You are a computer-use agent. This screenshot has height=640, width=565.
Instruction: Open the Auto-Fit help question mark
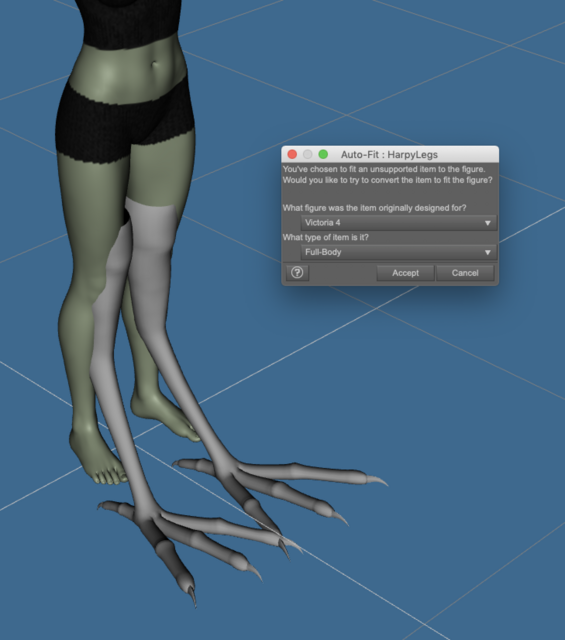click(x=297, y=273)
